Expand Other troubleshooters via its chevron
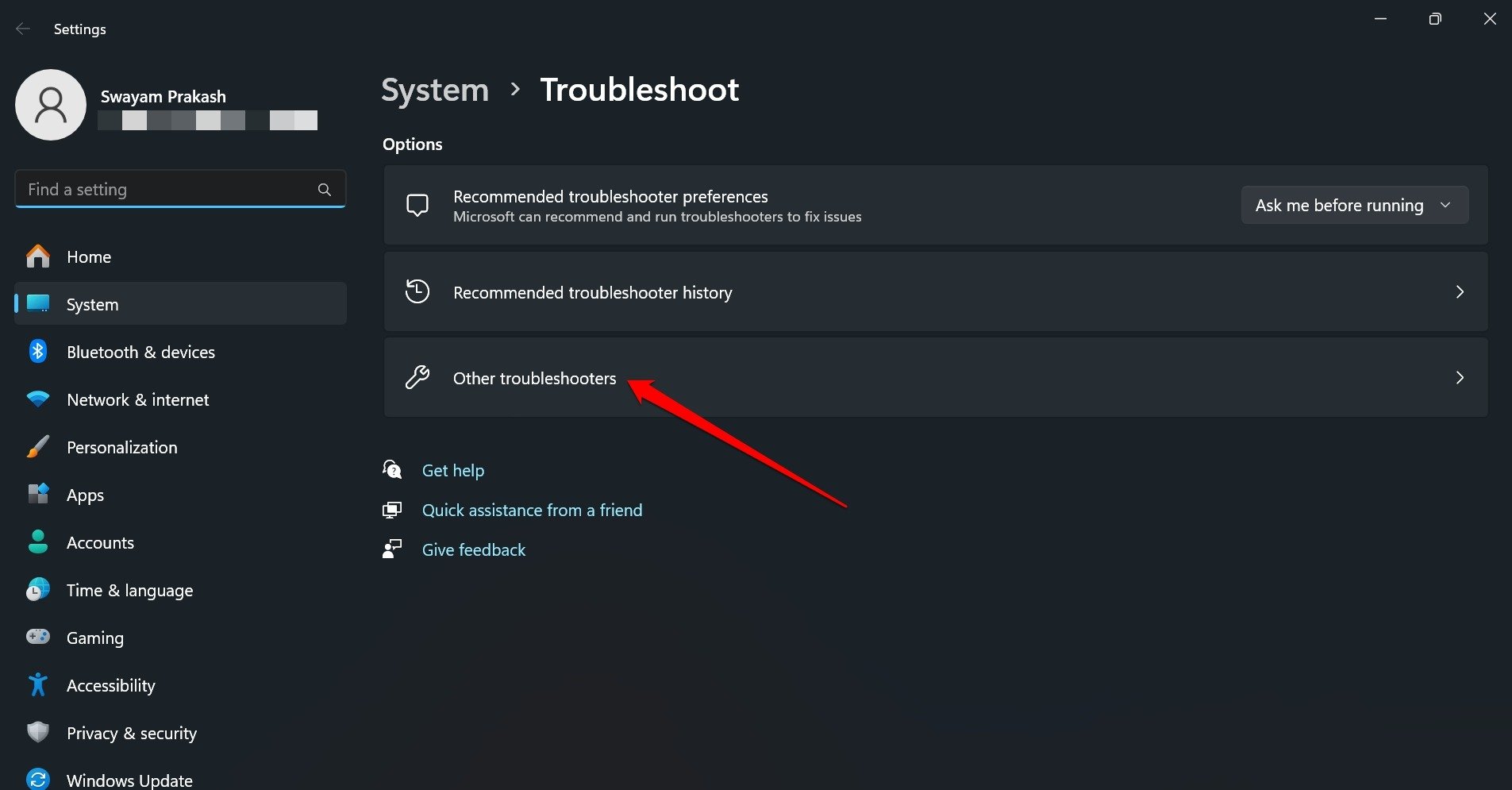Screen dimensions: 1512x790 [x=1461, y=377]
